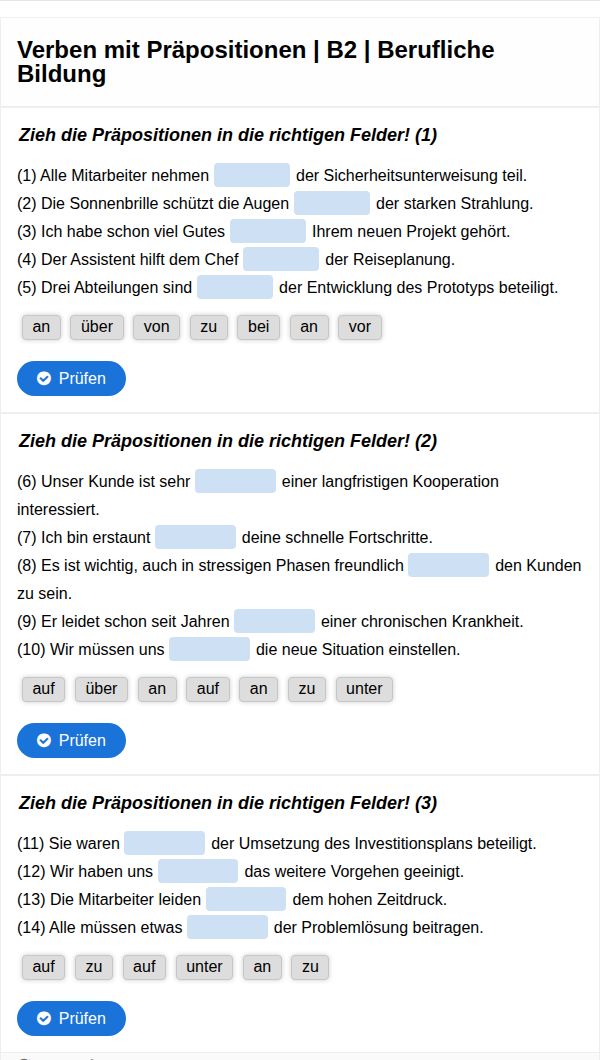Click the checkmark icon in the exercise (2) Prüfen button
Image resolution: width=600 pixels, height=1060 pixels.
(44, 741)
